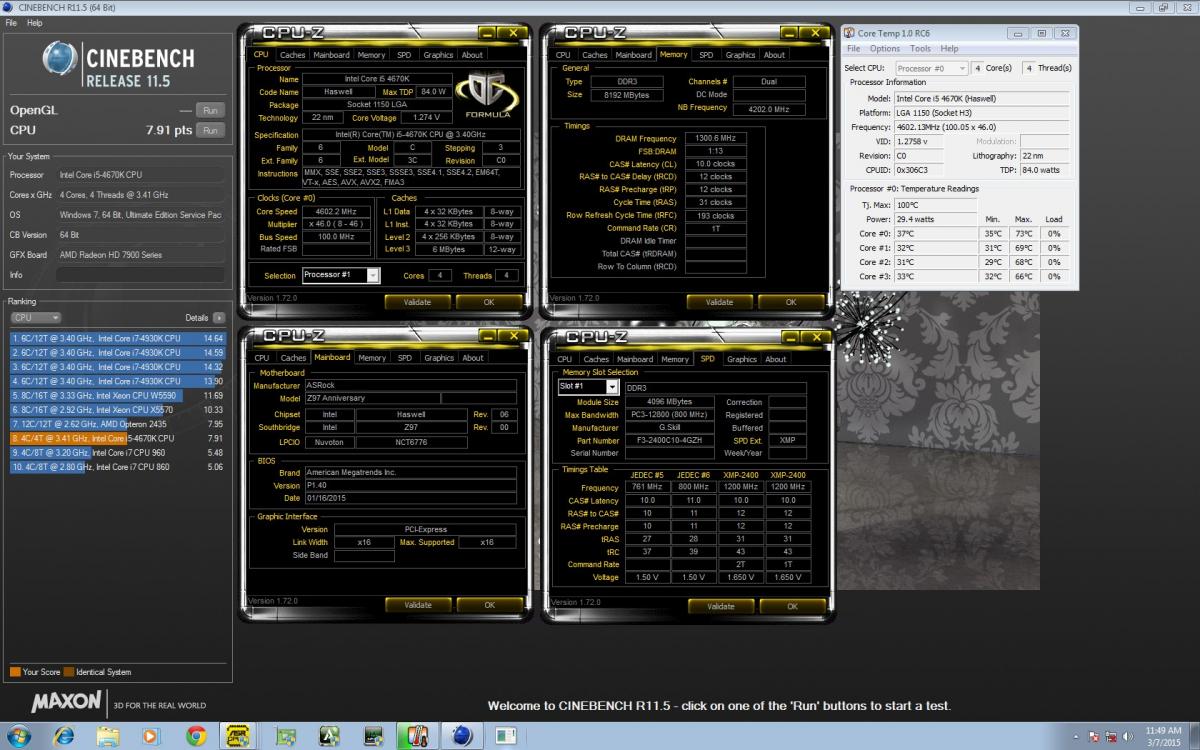Screen dimensions: 1200x750
Task: Open Graphics tab in the top-left CPU-Z
Action: [438, 55]
